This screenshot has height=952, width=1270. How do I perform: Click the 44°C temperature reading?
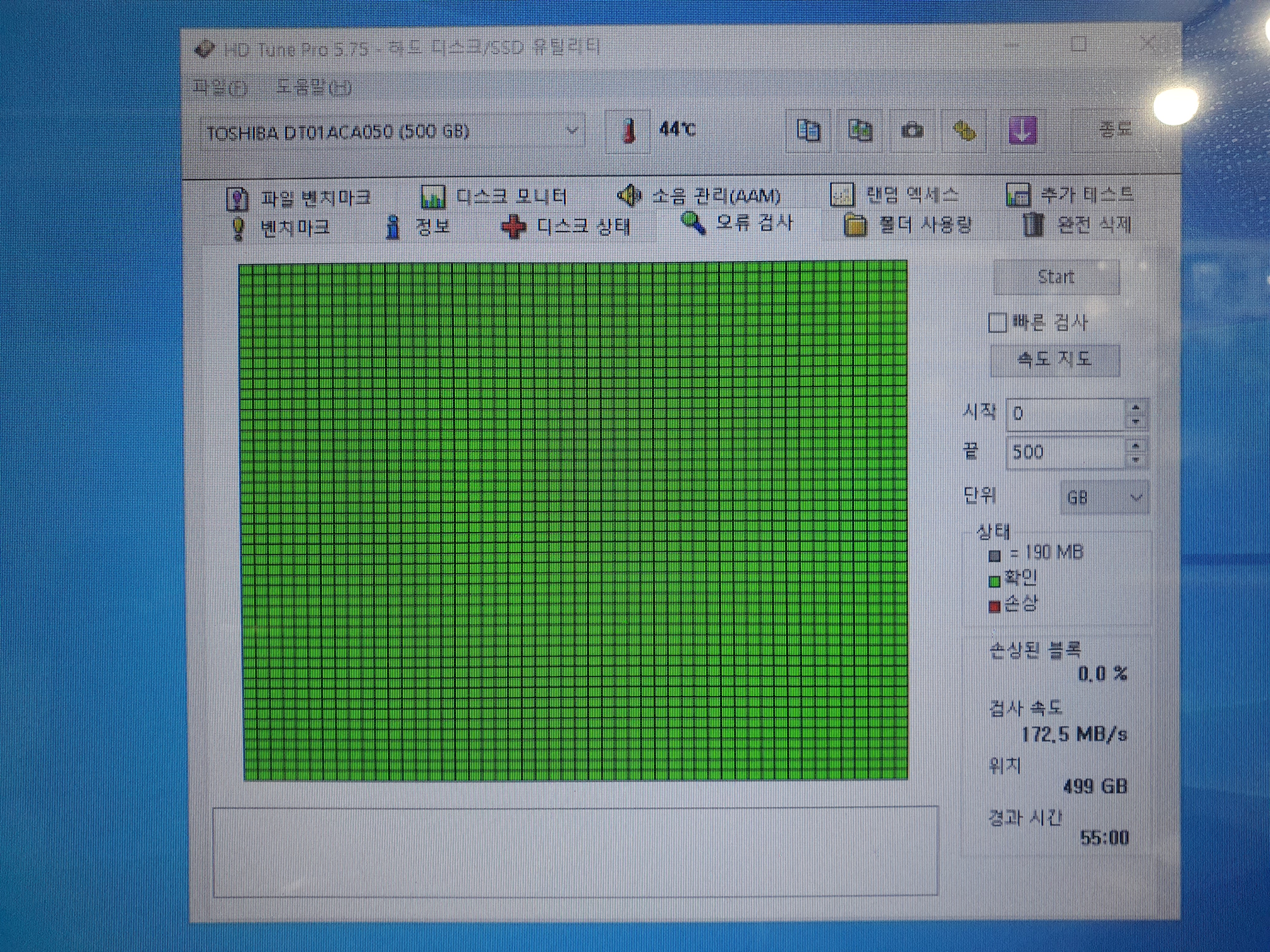[x=678, y=129]
